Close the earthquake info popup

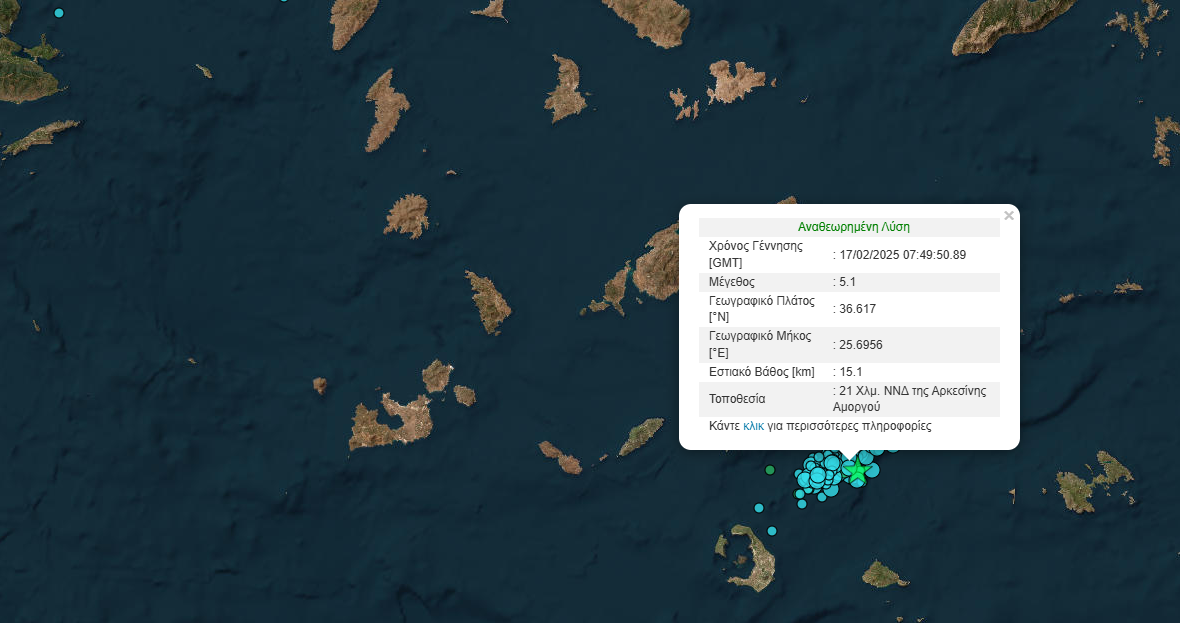click(1008, 215)
